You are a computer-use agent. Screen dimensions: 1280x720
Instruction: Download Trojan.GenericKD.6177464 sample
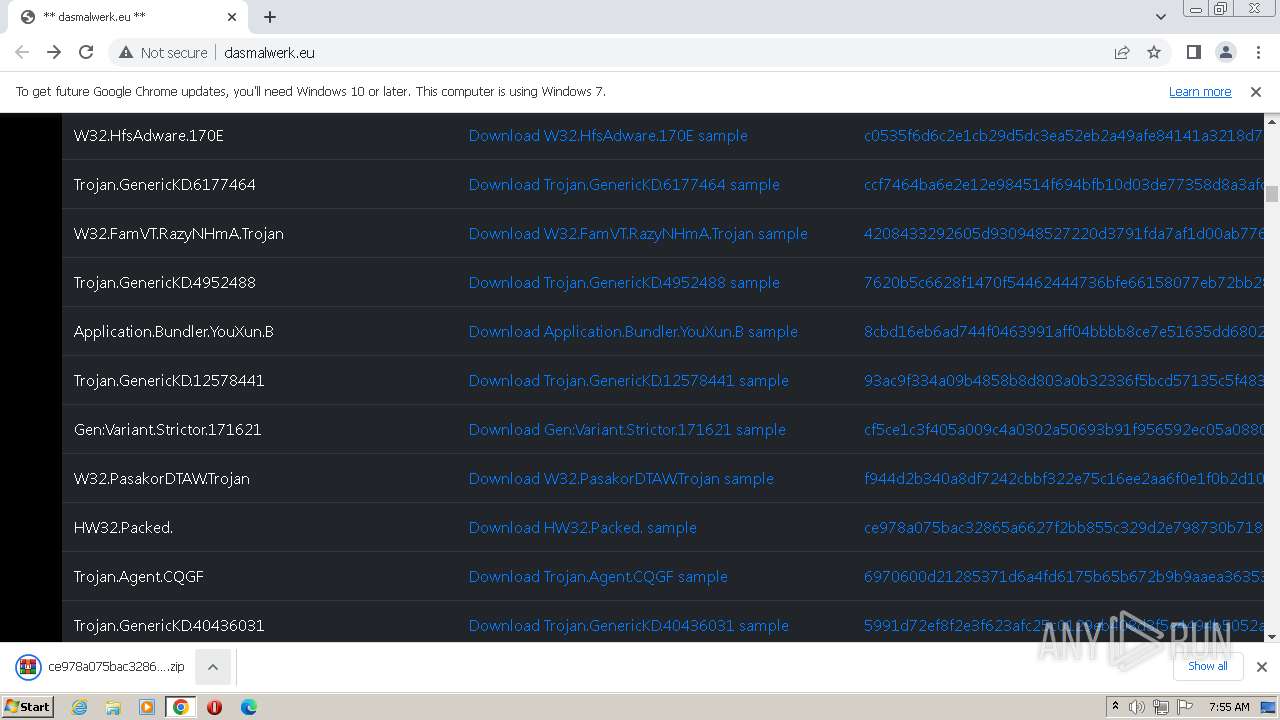[624, 184]
